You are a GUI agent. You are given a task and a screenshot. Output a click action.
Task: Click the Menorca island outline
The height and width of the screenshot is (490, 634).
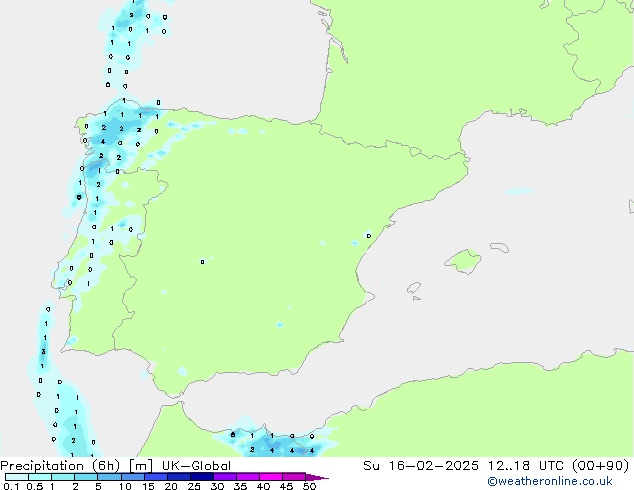(500, 247)
